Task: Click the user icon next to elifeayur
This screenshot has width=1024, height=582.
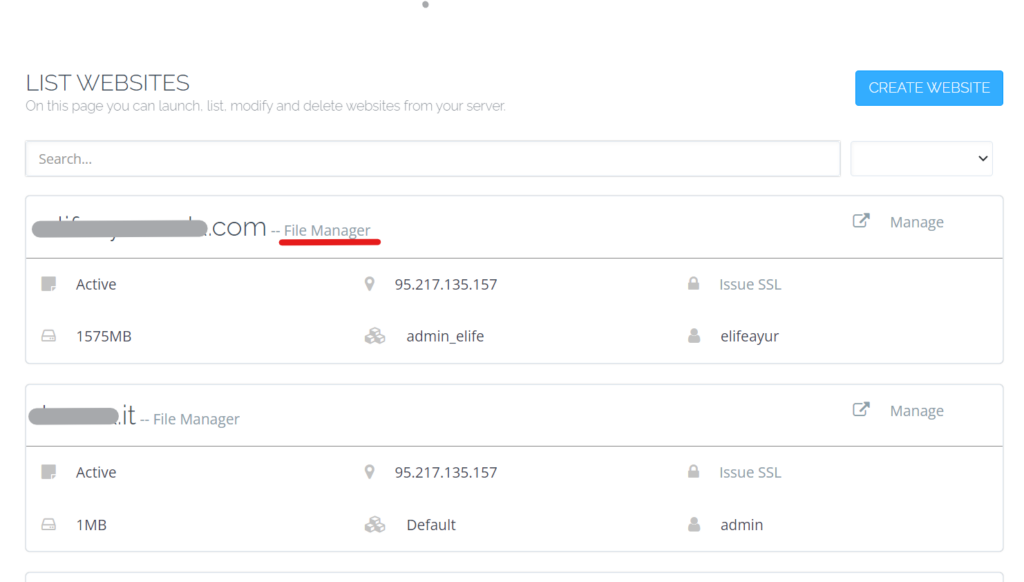Action: click(694, 336)
